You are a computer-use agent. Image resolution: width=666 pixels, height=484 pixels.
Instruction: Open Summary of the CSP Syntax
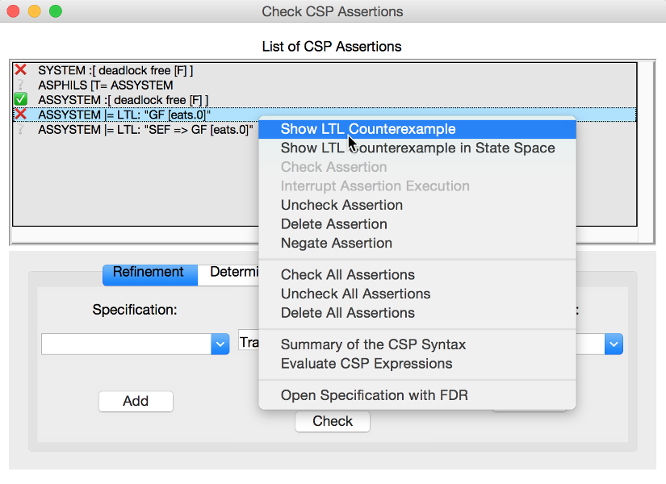pos(373,345)
